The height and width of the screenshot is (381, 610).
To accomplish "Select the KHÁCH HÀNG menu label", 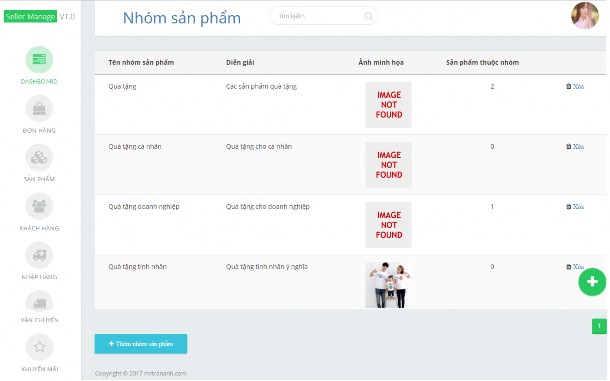I will point(39,228).
